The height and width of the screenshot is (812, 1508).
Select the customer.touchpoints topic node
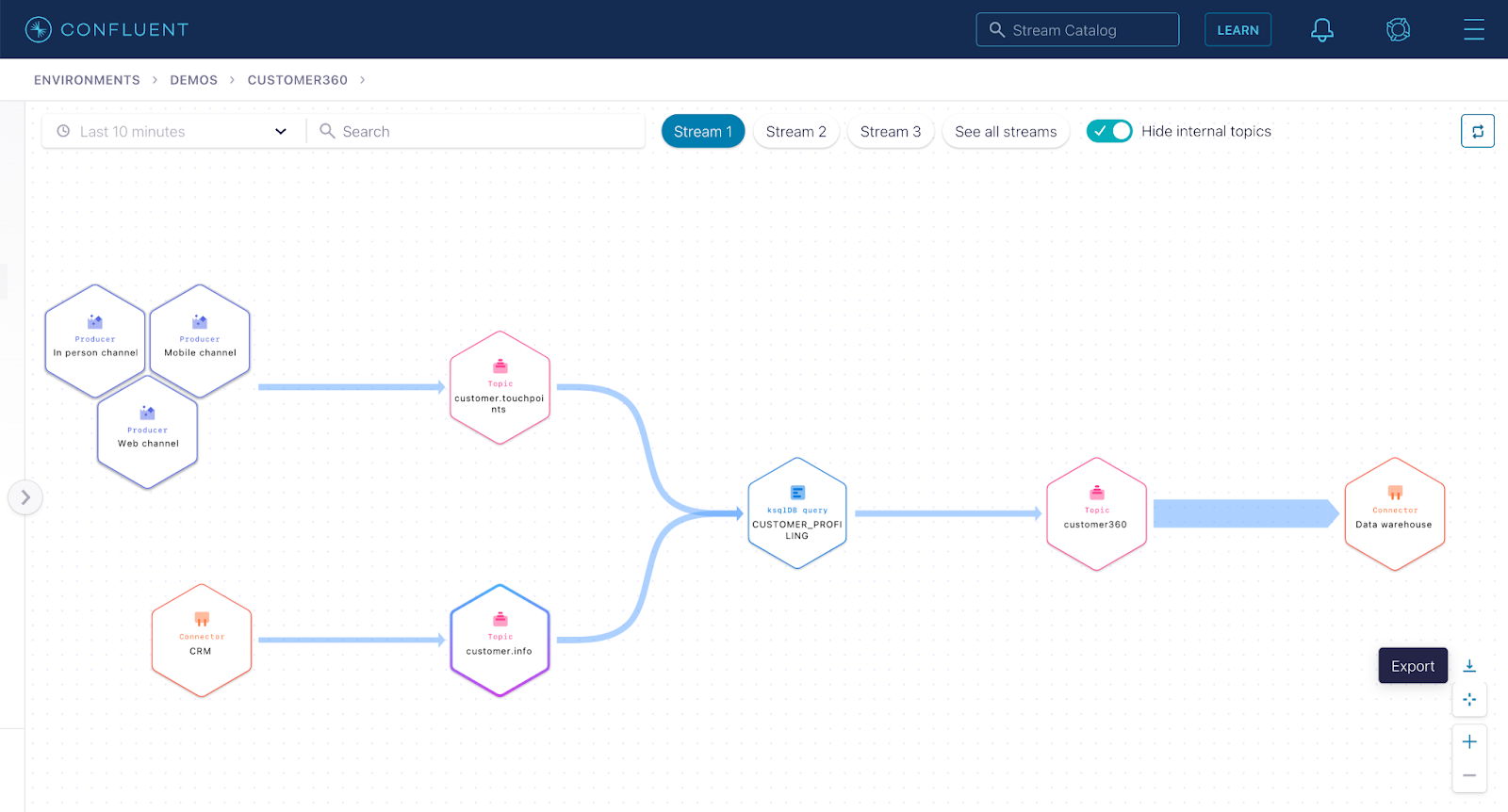[x=500, y=387]
